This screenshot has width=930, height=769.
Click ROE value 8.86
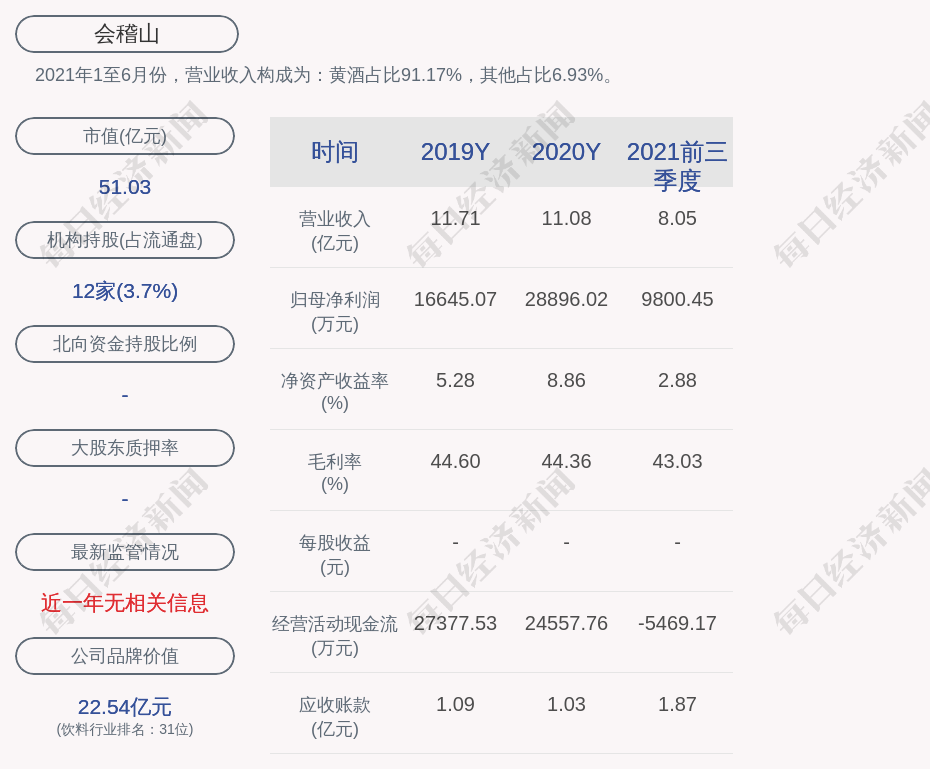click(566, 381)
